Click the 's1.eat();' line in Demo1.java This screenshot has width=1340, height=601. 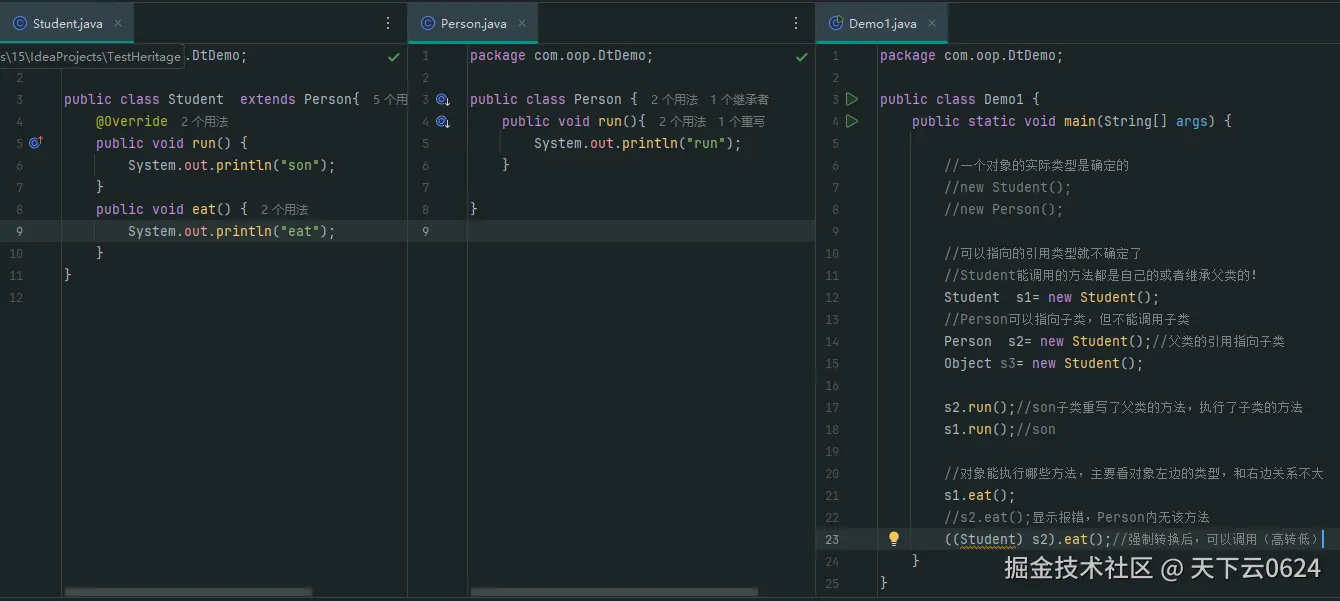click(980, 495)
